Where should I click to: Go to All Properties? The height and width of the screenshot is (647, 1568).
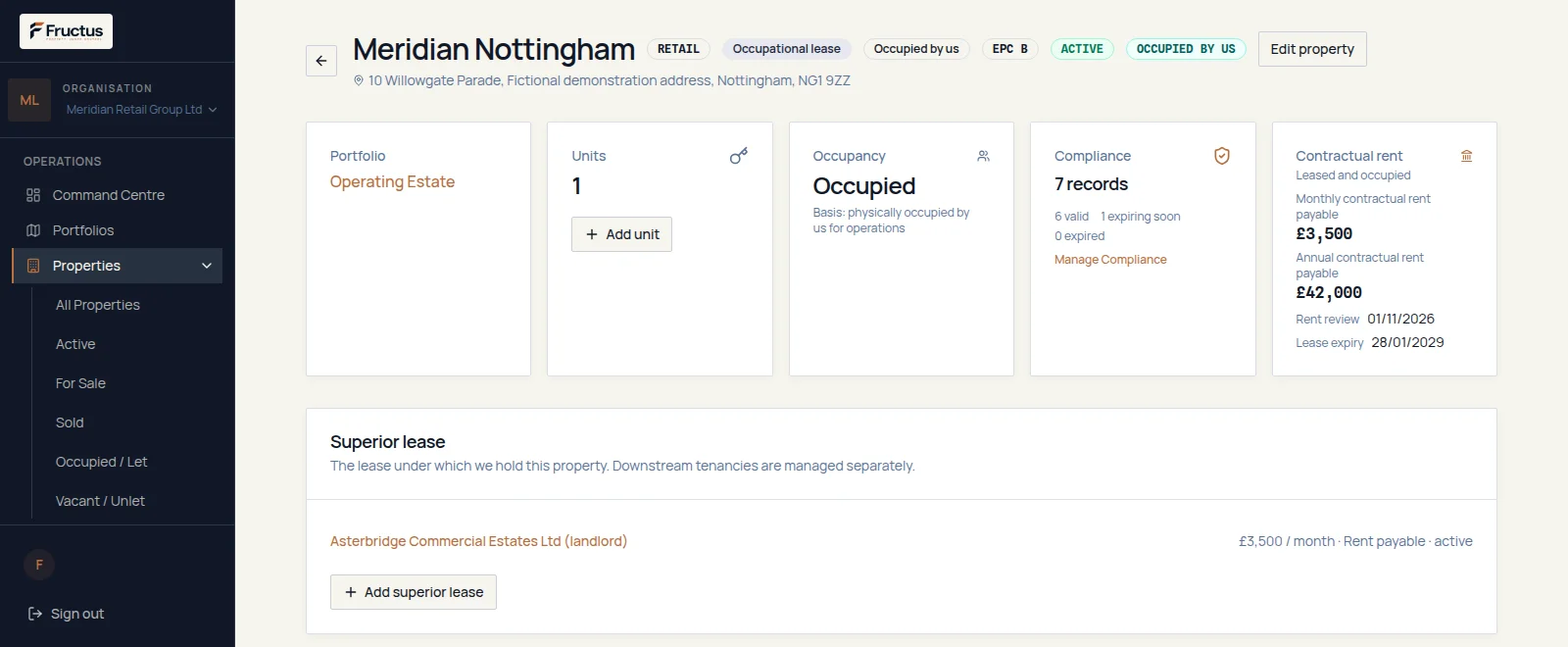[x=98, y=305]
